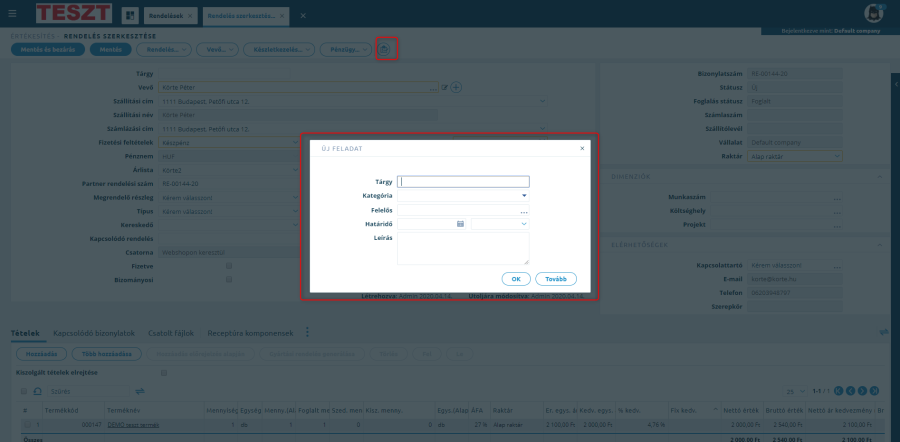900x442 pixels.
Task: Close the Új feladat dialog
Action: coord(582,148)
